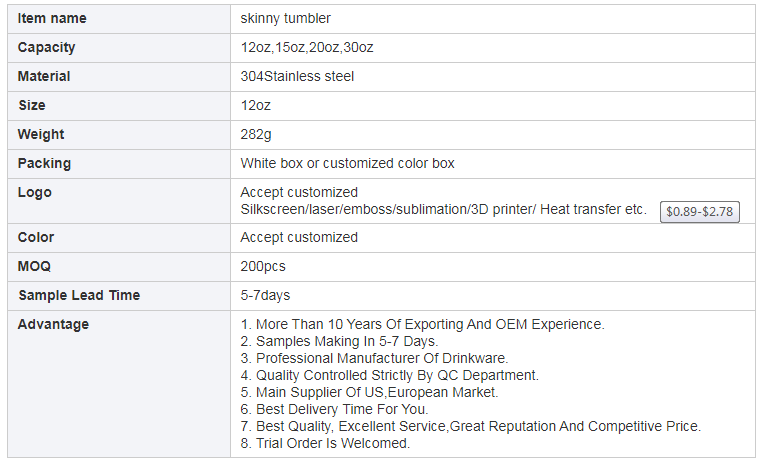765x462 pixels.
Task: Click the Color row label
Action: [x=36, y=237]
